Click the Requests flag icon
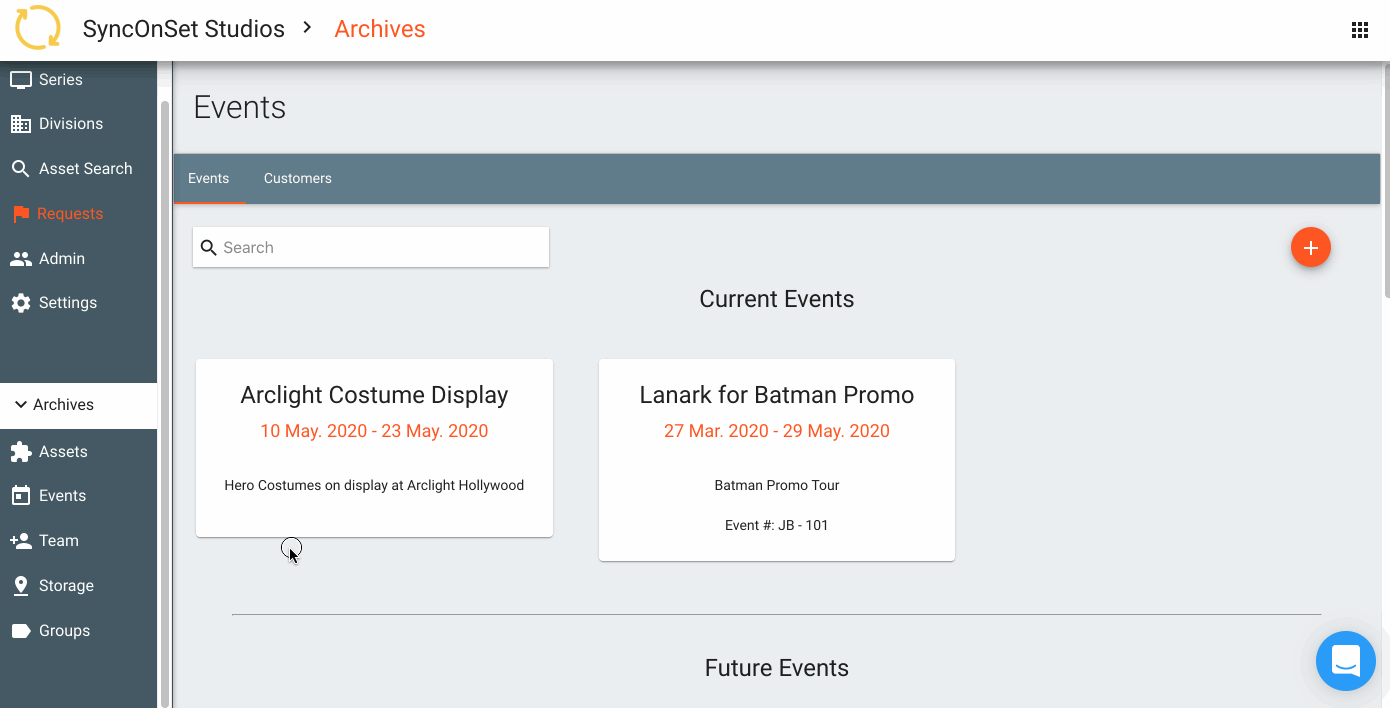Viewport: 1390px width, 708px height. click(21, 214)
